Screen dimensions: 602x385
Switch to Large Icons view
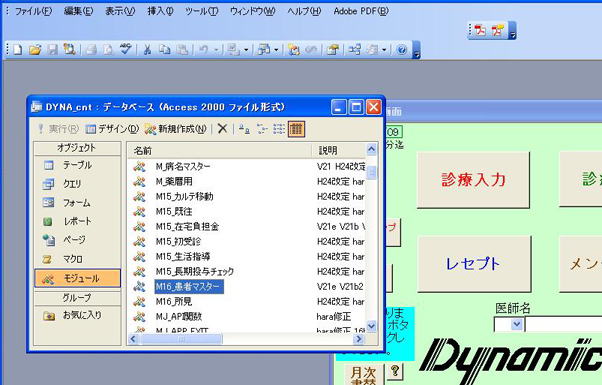[244, 129]
